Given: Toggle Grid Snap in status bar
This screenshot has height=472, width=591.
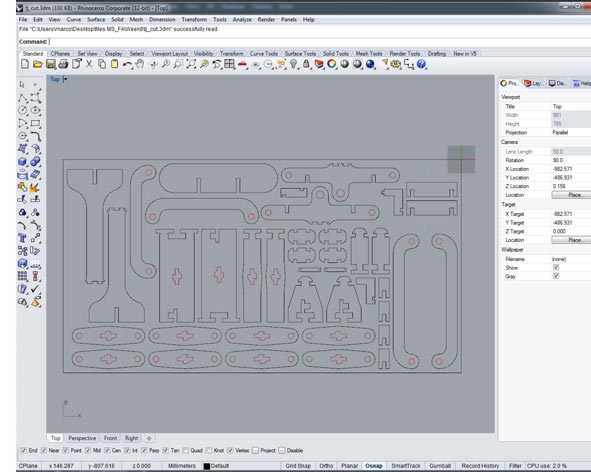Looking at the screenshot, I should point(298,466).
